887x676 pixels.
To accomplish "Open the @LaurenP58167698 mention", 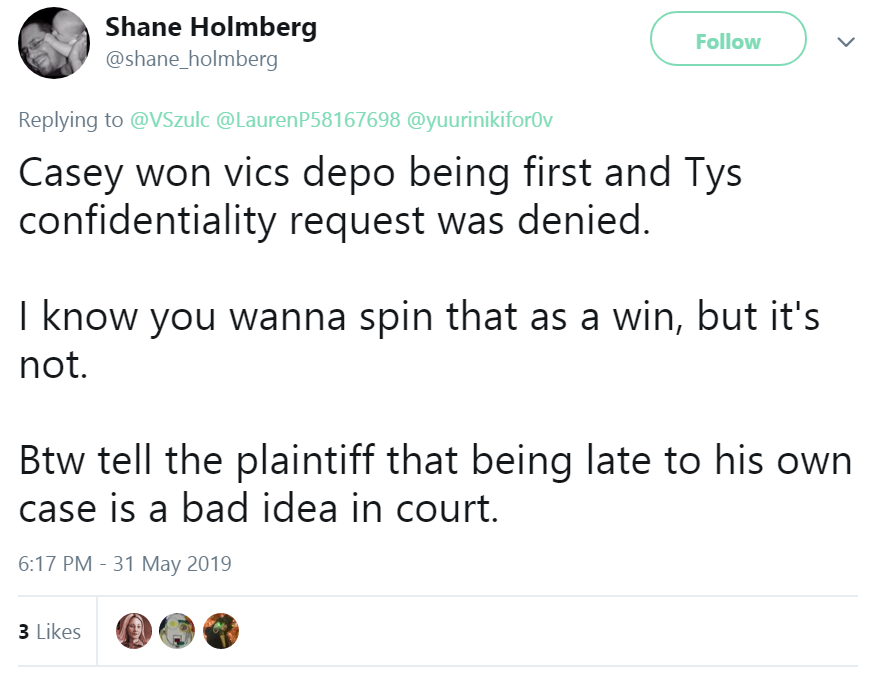I will 309,120.
